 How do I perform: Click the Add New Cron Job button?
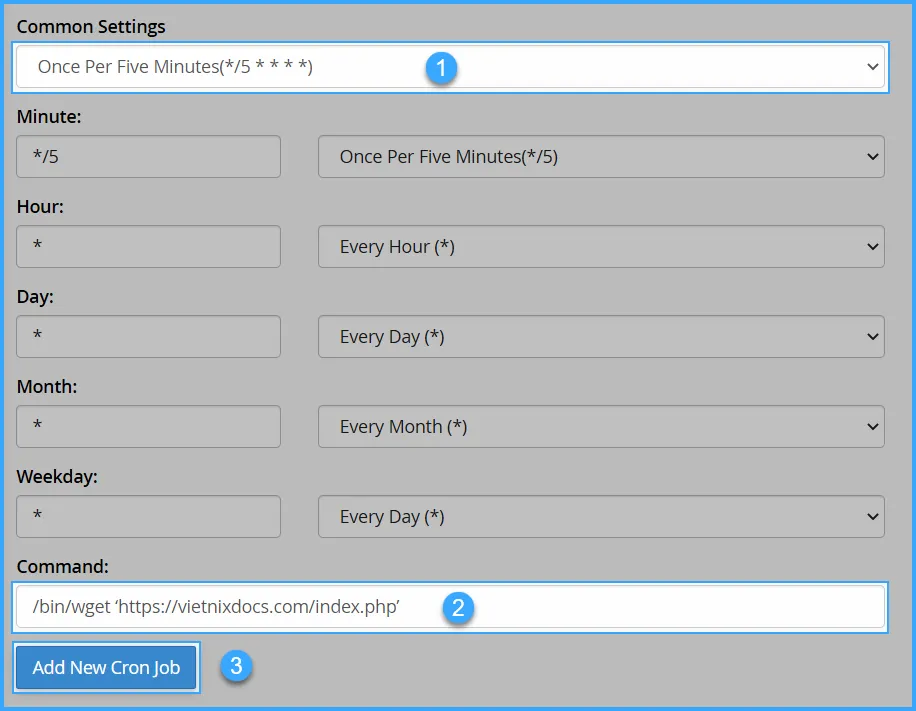(x=106, y=668)
